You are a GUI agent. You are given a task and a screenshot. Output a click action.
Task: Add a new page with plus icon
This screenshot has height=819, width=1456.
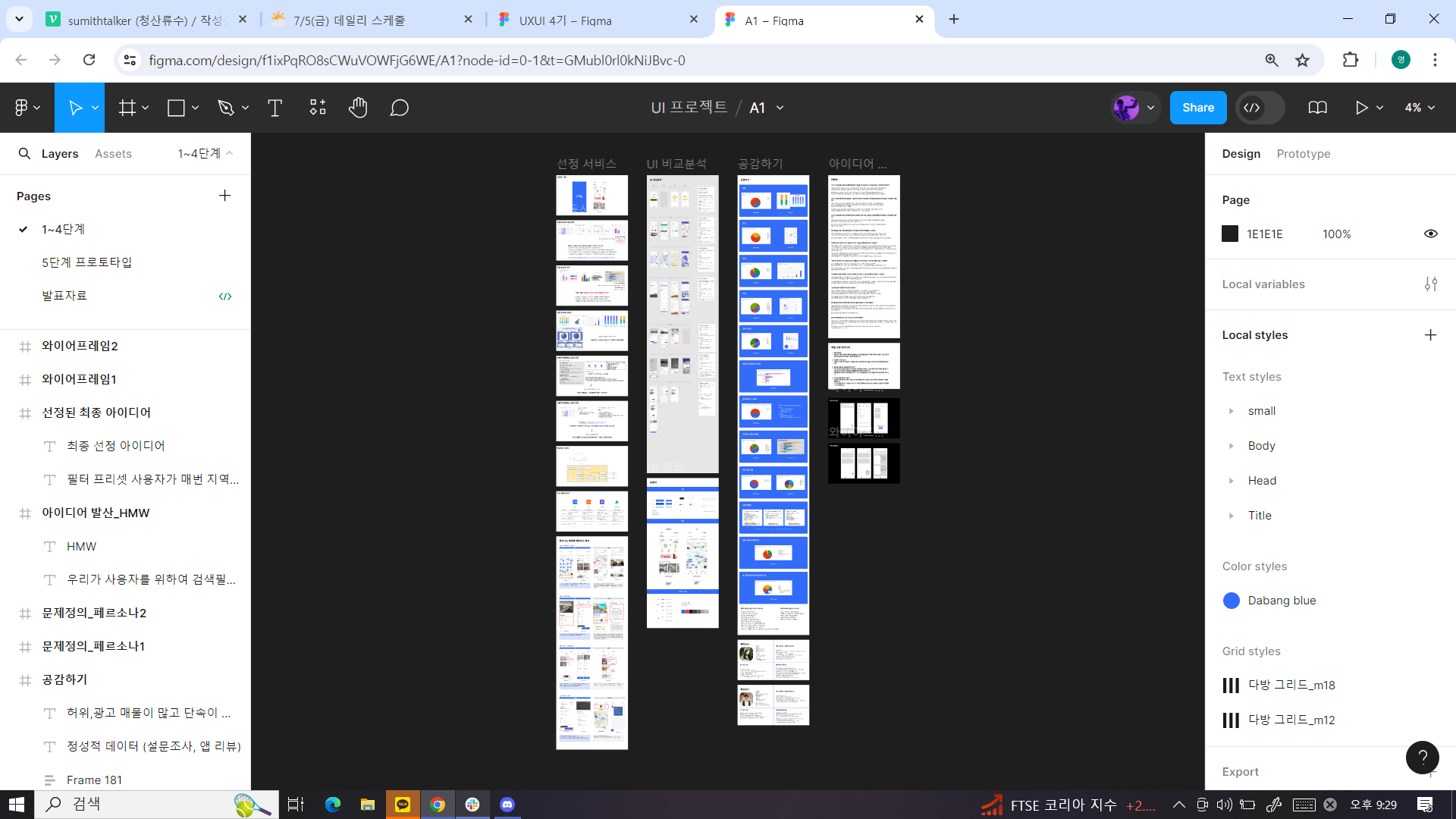(224, 196)
